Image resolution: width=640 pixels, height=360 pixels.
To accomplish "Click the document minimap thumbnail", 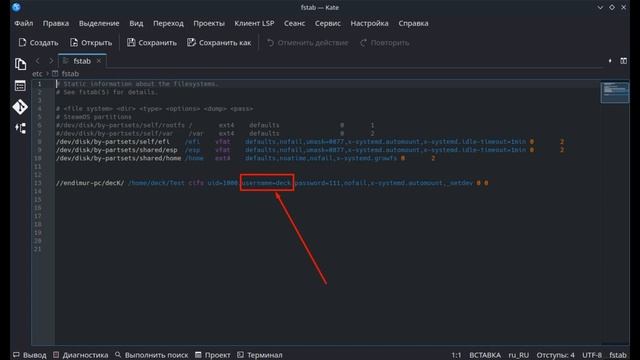I will pyautogui.click(x=615, y=92).
